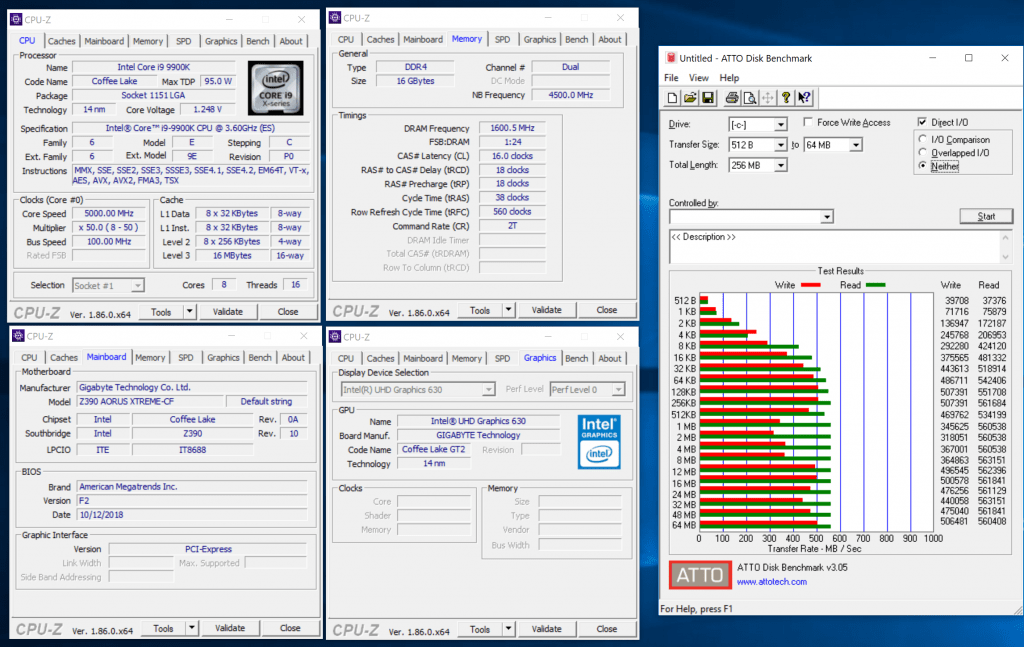Select the Neither radio button
Viewport: 1024px width, 647px height.
click(x=923, y=166)
